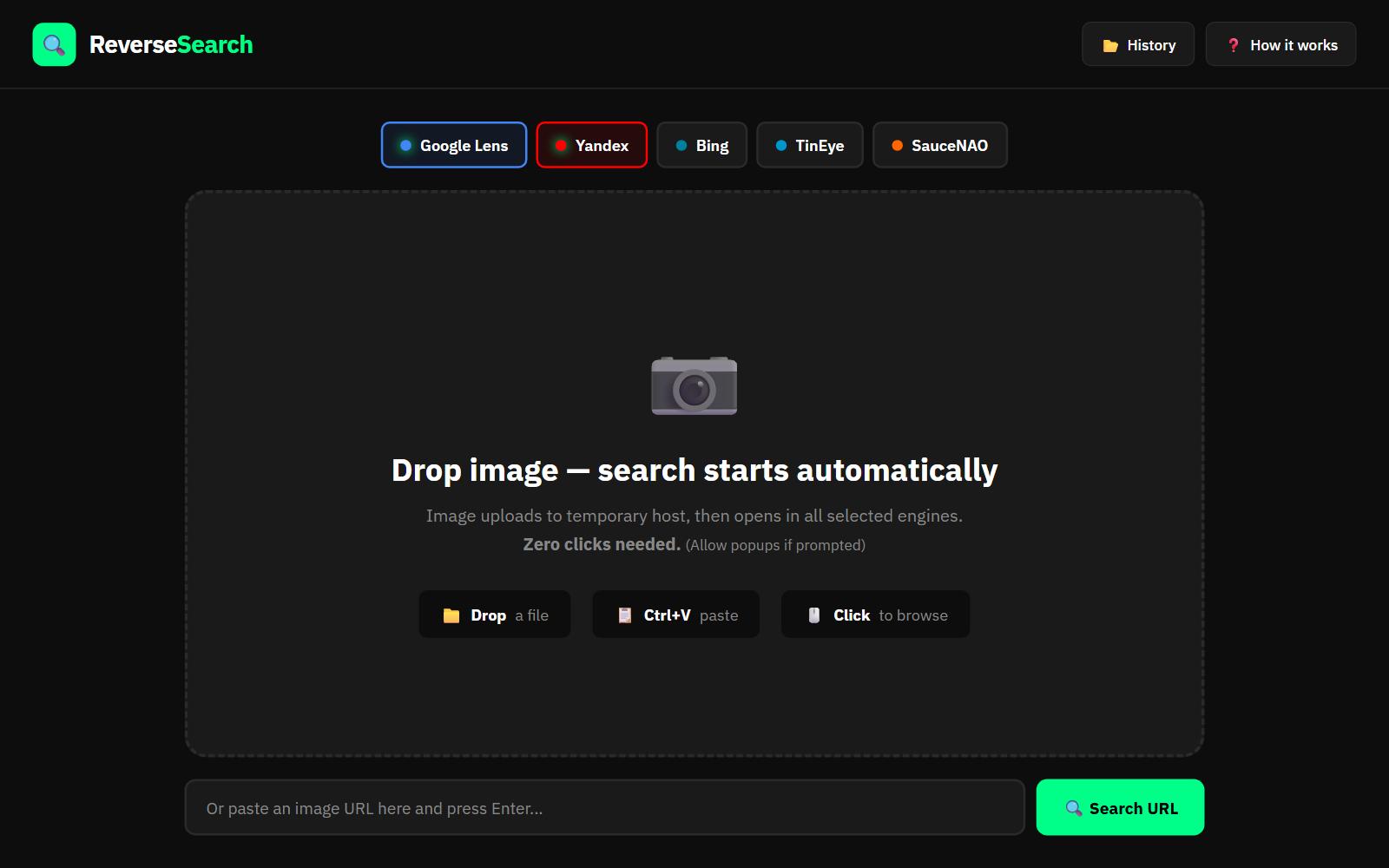Enable the TinEye search engine
1389x868 pixels.
809,145
